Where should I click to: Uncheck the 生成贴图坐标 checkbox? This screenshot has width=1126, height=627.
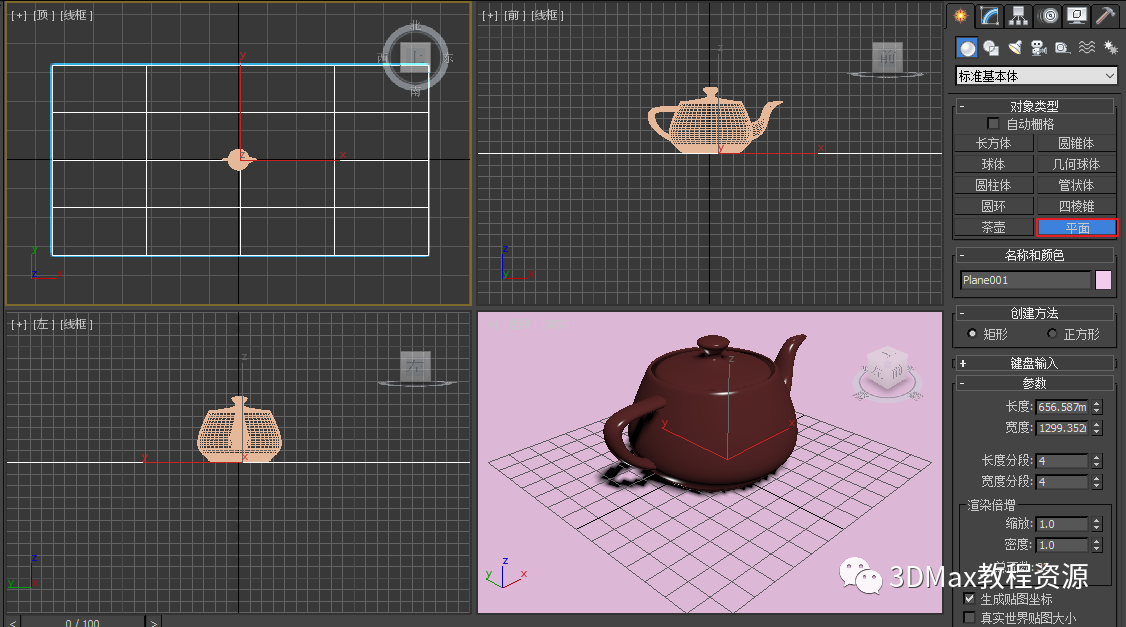(969, 598)
